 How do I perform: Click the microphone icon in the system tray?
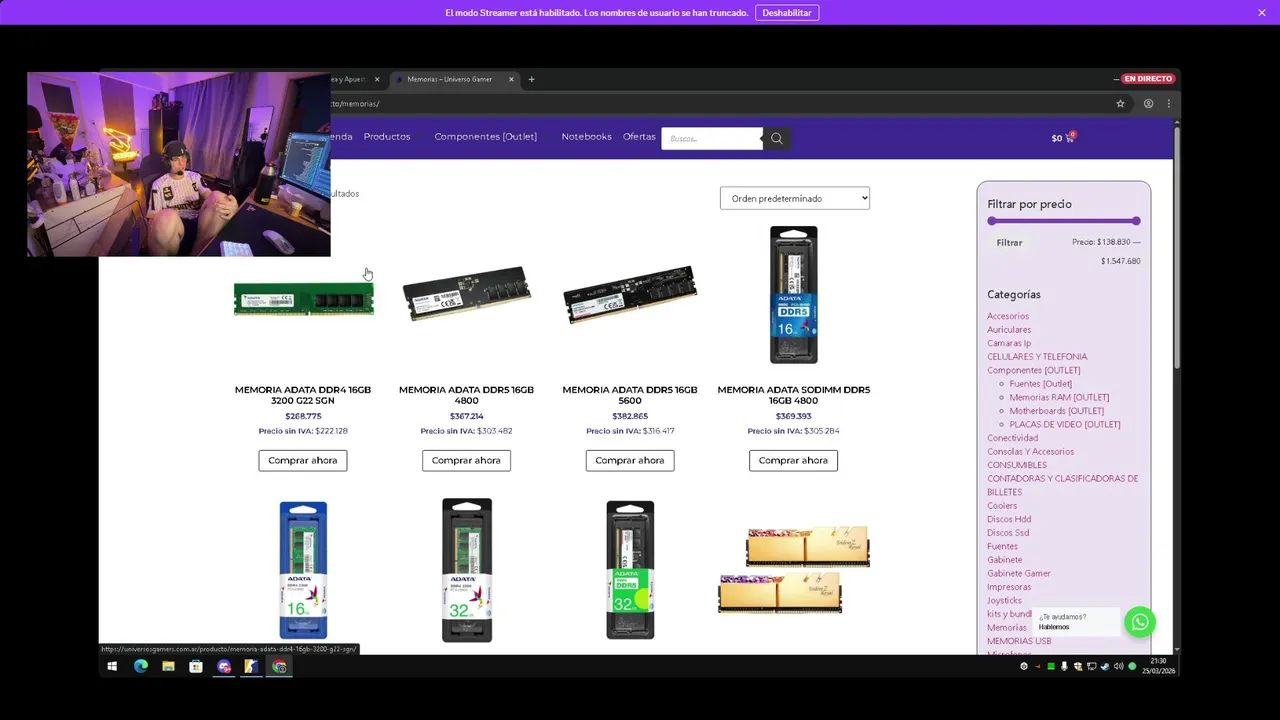pyautogui.click(x=1064, y=666)
